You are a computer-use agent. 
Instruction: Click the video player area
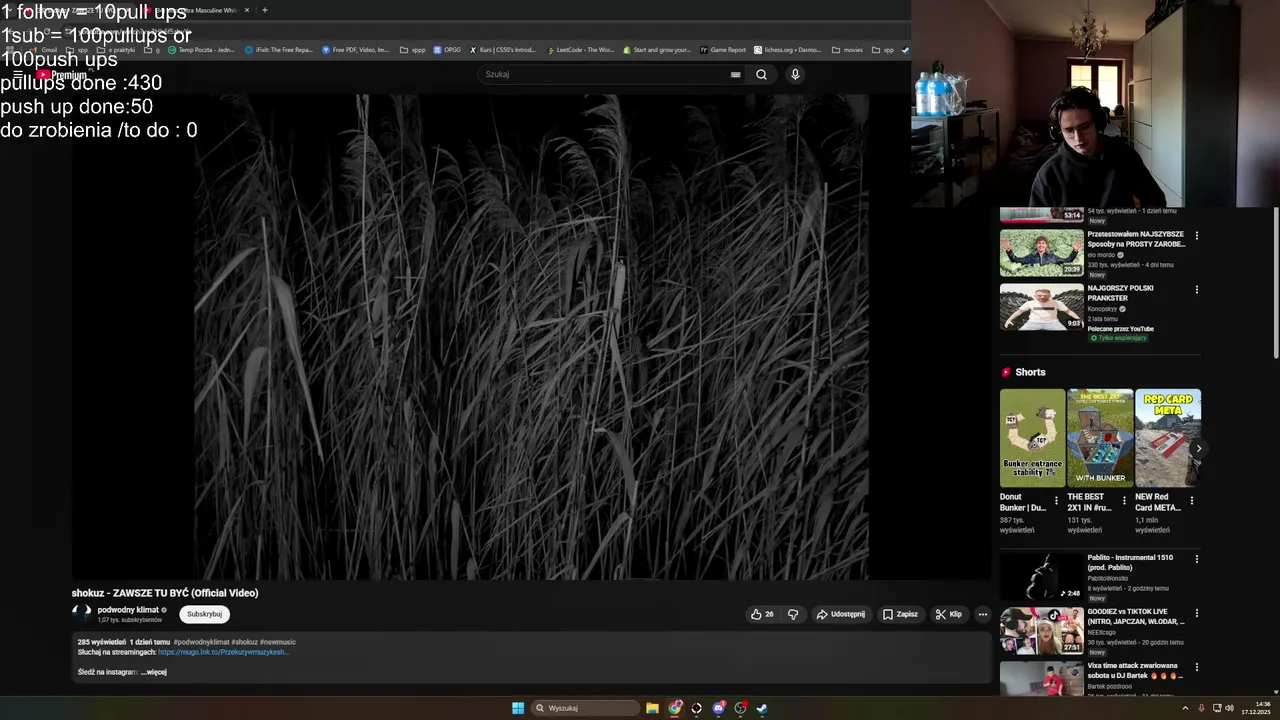click(531, 337)
